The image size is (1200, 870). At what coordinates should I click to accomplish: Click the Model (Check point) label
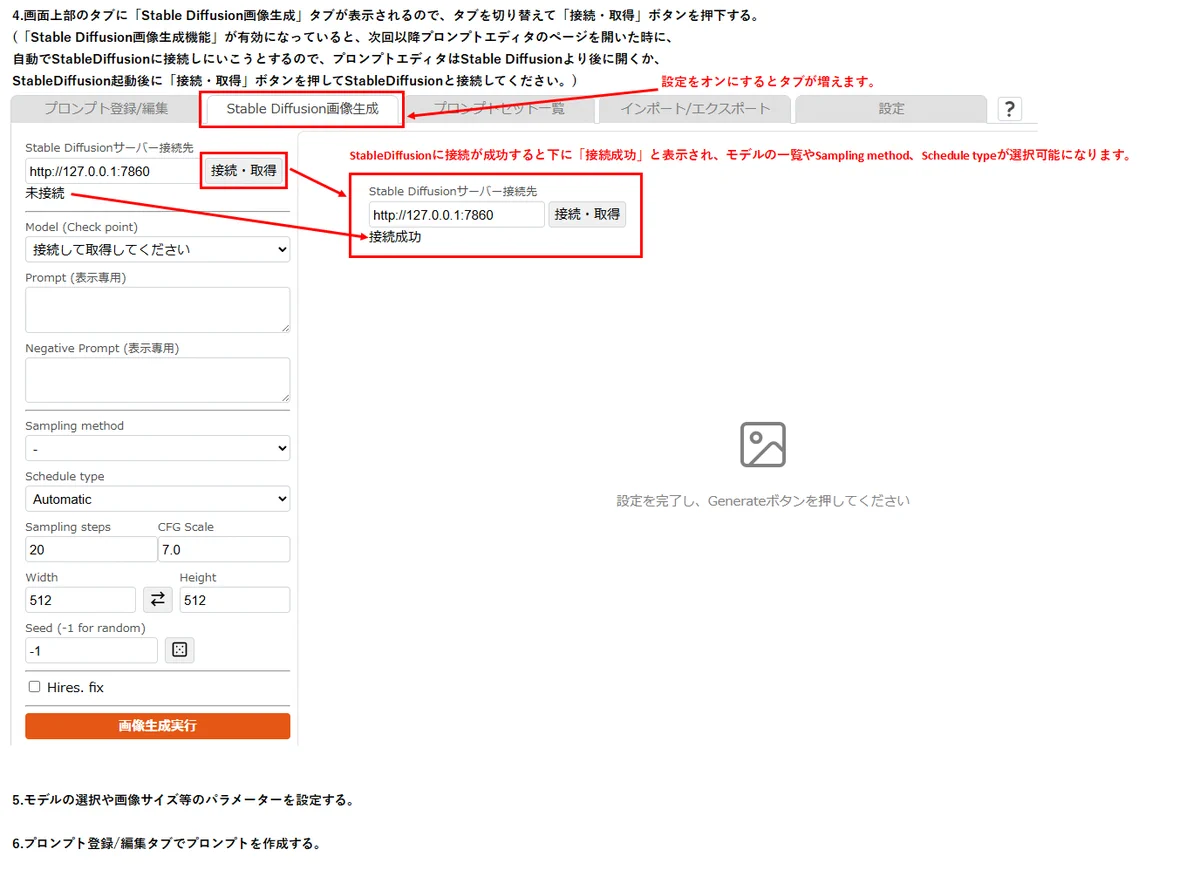82,227
